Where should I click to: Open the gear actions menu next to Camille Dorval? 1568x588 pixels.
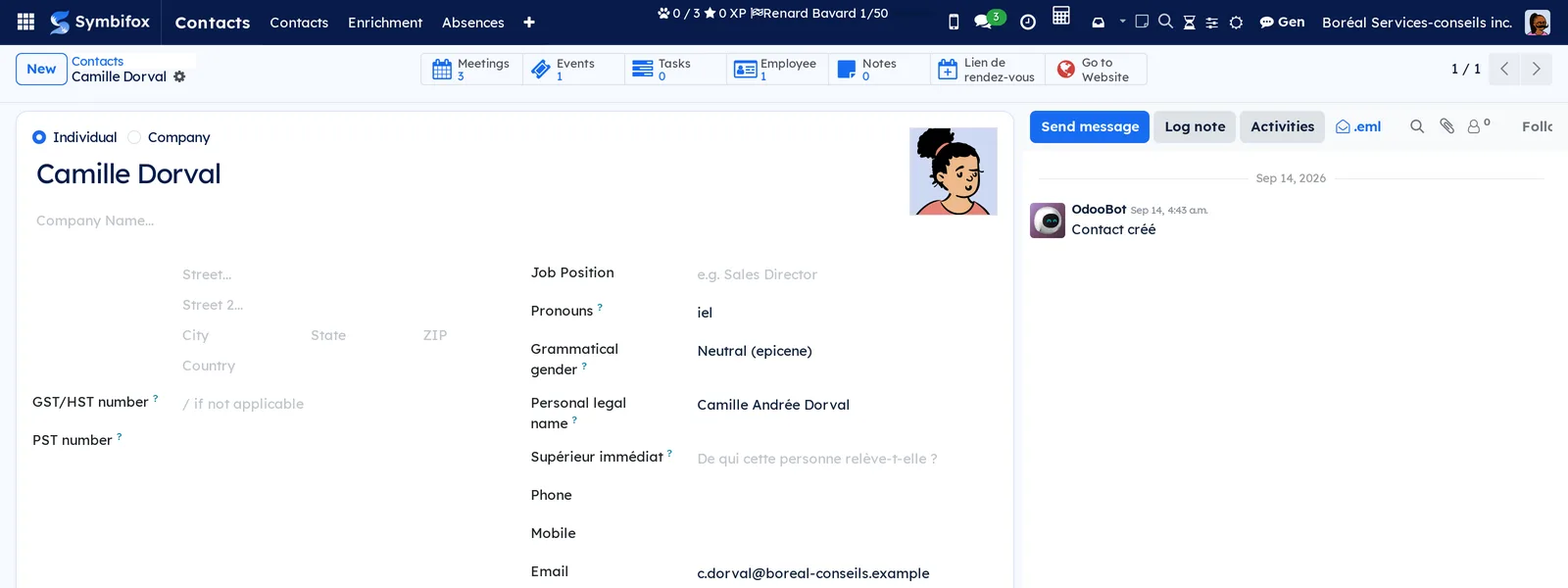click(179, 76)
